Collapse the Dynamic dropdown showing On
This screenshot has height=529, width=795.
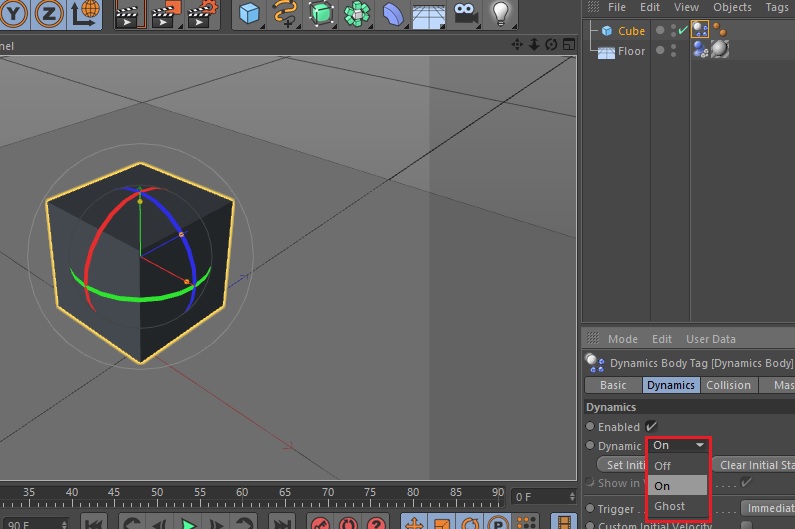coord(678,445)
